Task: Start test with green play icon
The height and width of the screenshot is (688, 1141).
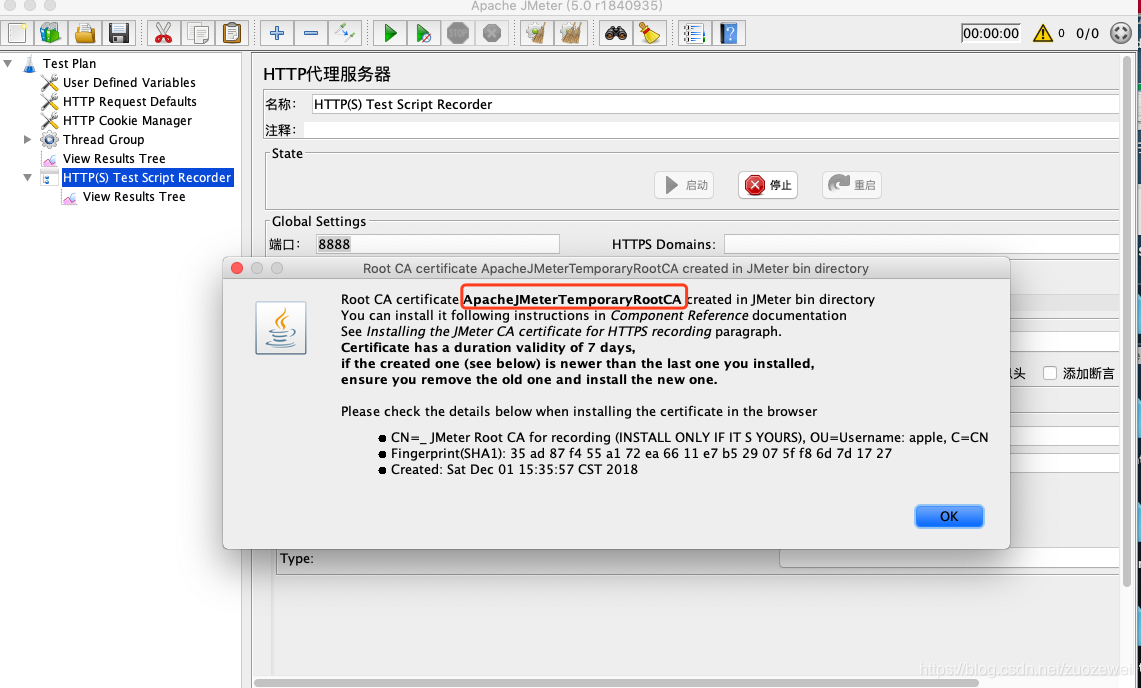Action: [390, 33]
